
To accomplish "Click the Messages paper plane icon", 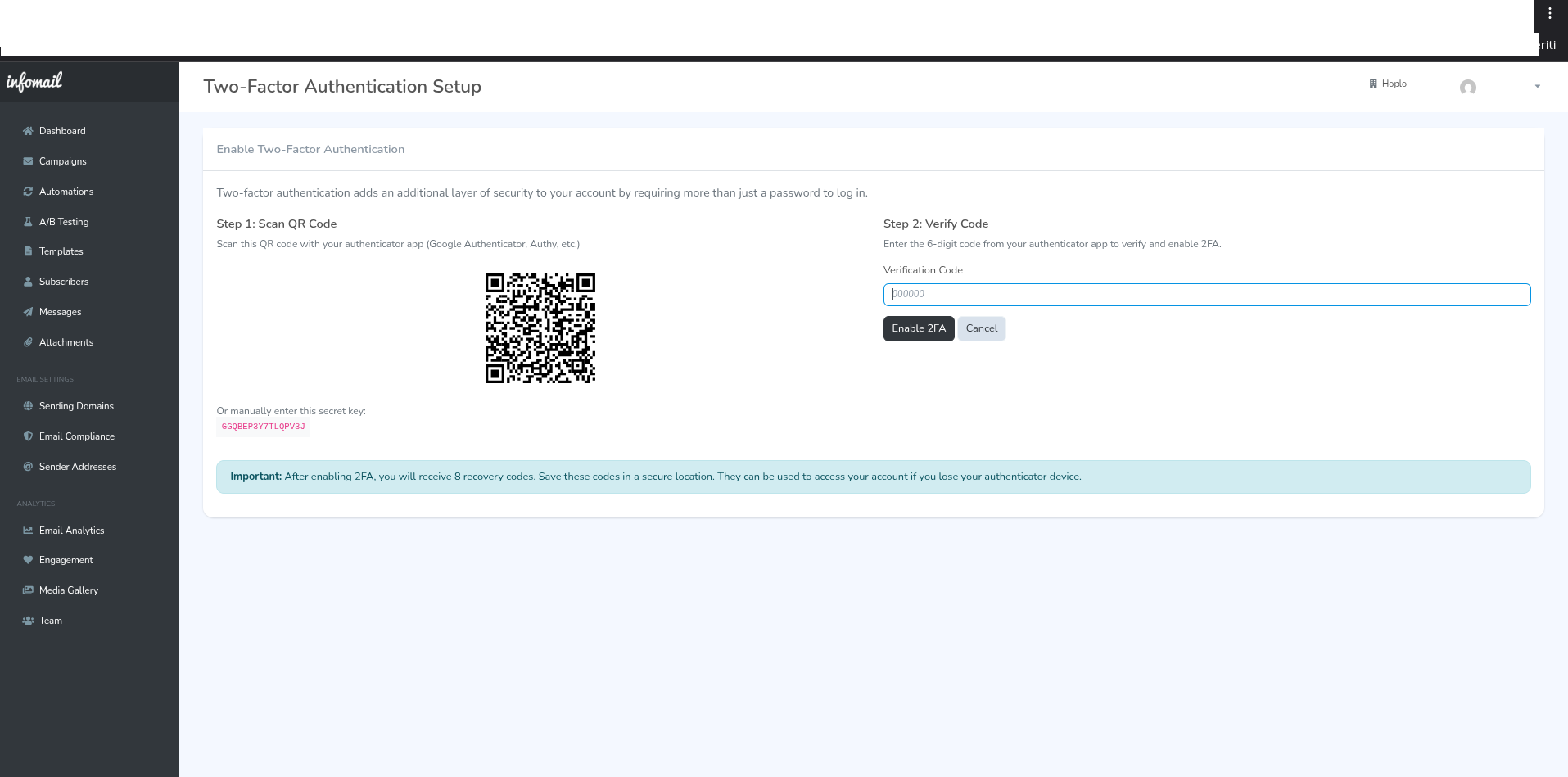I will [x=28, y=312].
